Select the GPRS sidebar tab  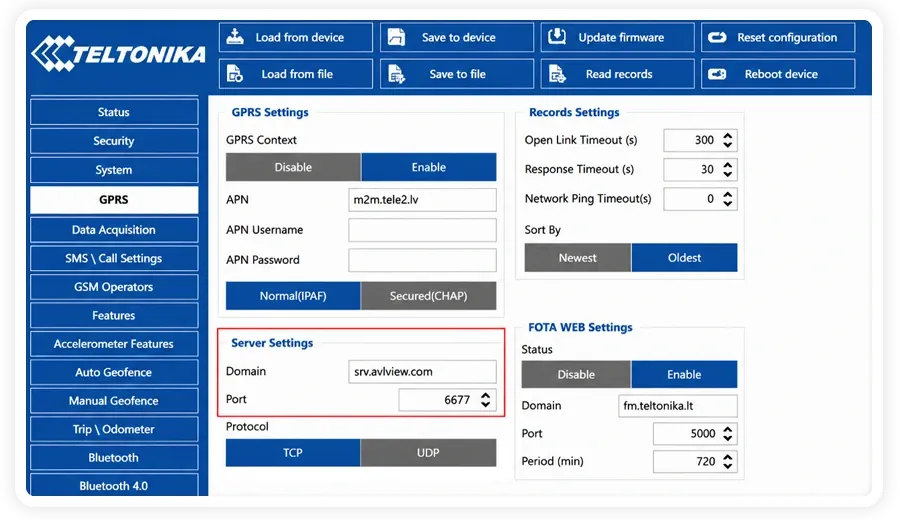coord(114,200)
